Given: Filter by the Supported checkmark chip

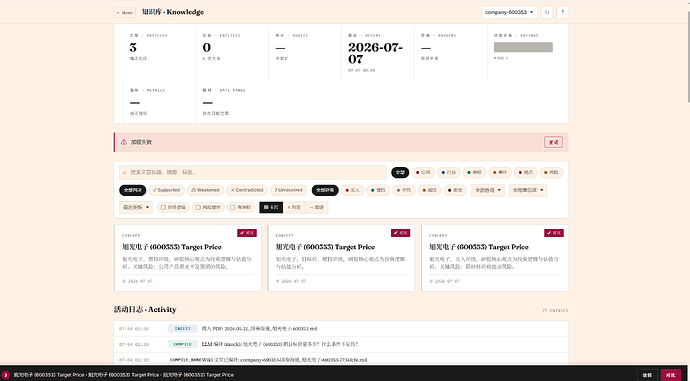Looking at the screenshot, I should 167,190.
